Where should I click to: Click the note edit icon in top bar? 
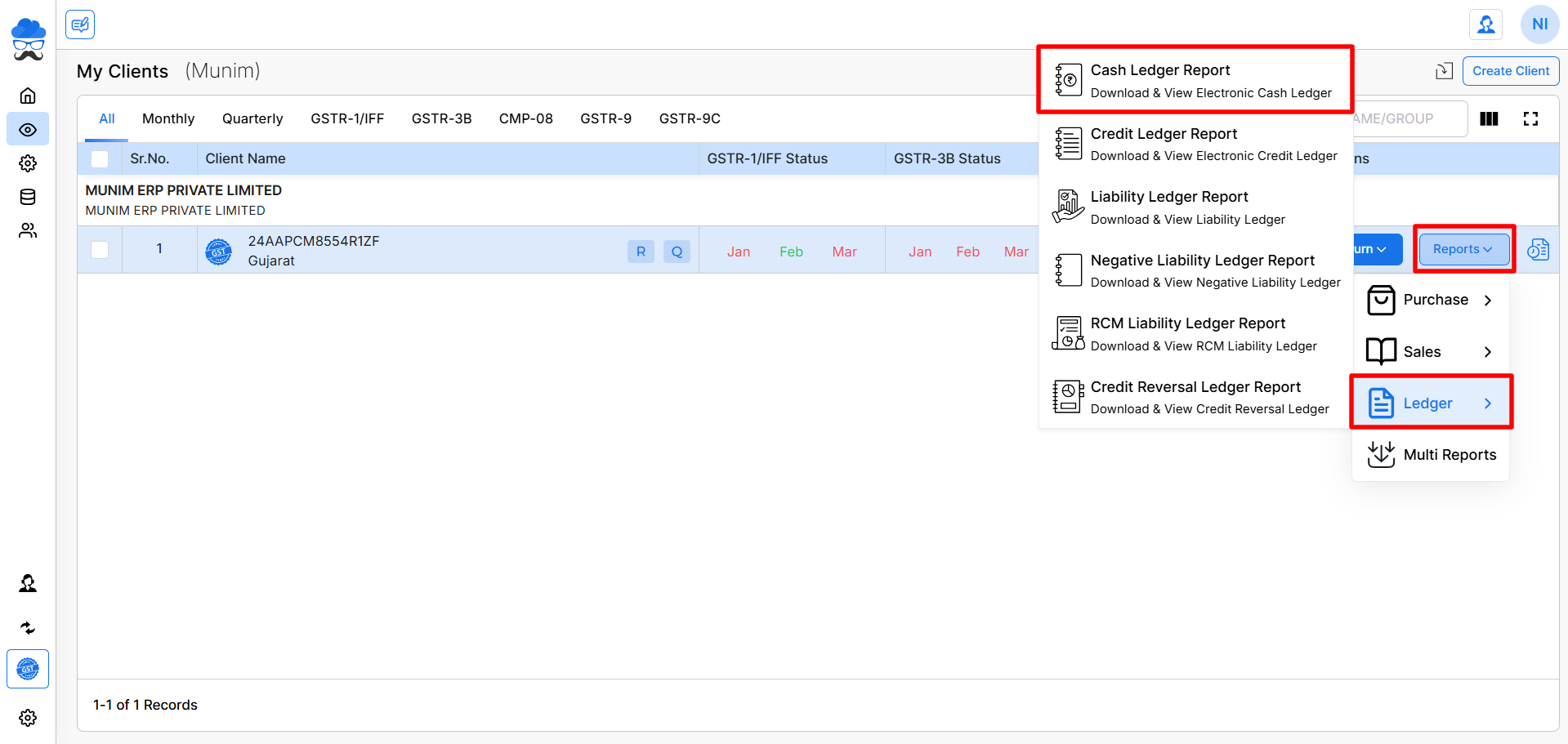(x=80, y=25)
